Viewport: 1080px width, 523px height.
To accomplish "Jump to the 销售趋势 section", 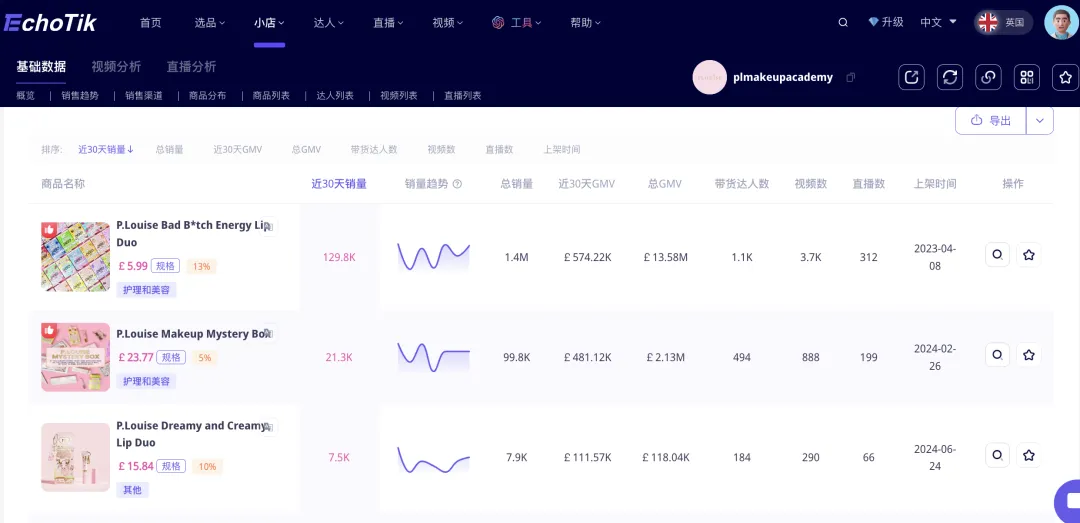I will point(80,96).
